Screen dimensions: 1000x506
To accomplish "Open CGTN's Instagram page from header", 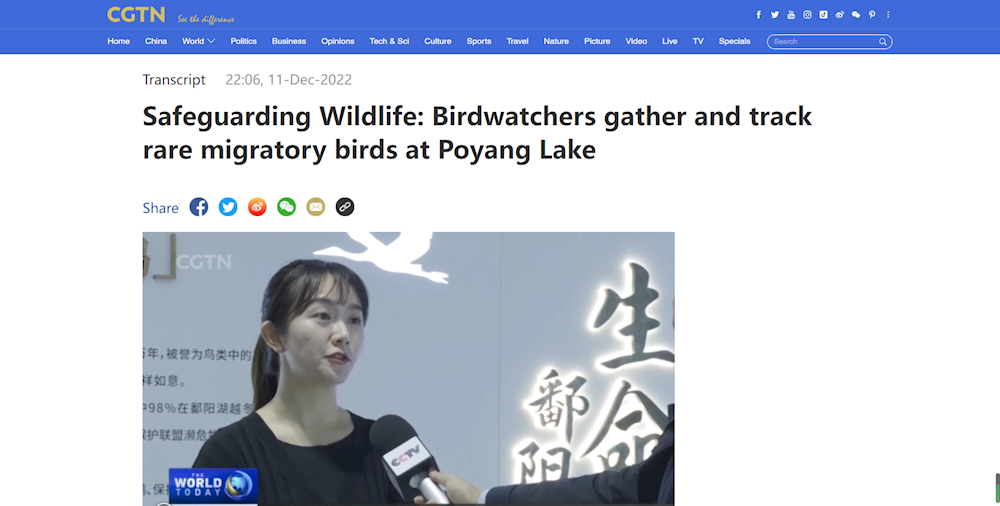I will click(x=807, y=15).
